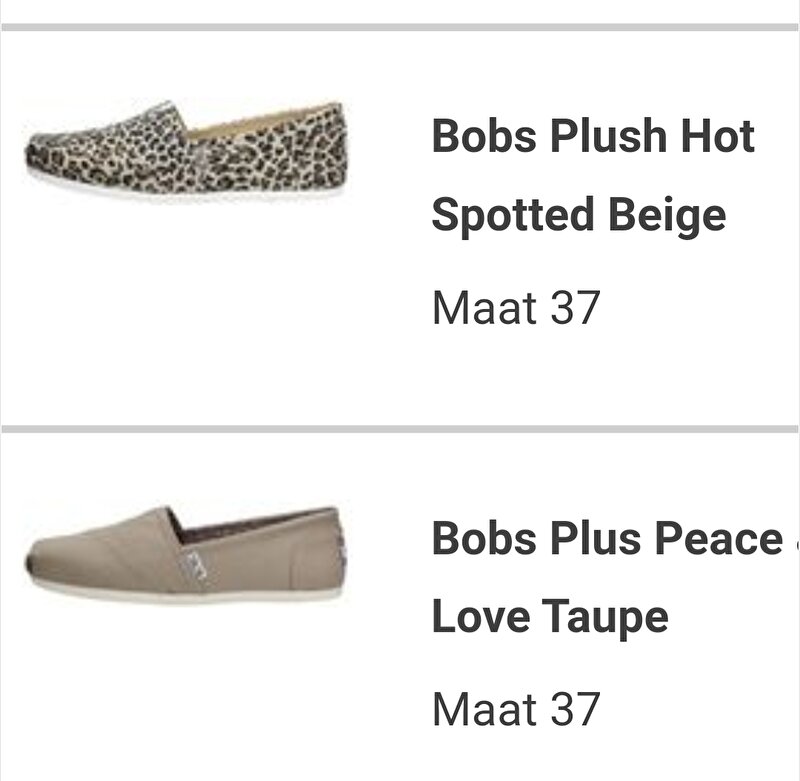Tap the gray divider above the first product

tap(400, 27)
